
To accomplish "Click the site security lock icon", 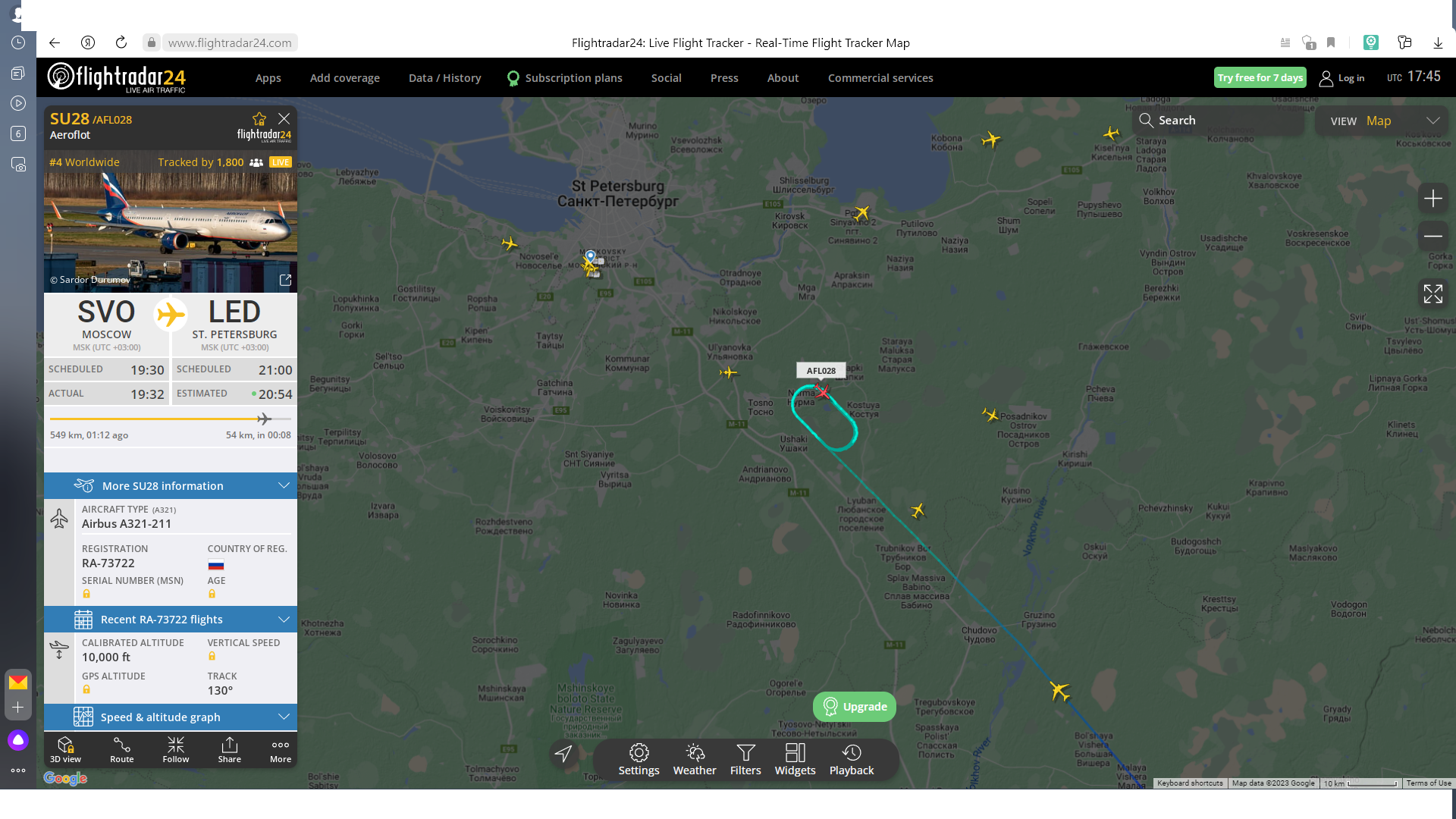I will 151,42.
